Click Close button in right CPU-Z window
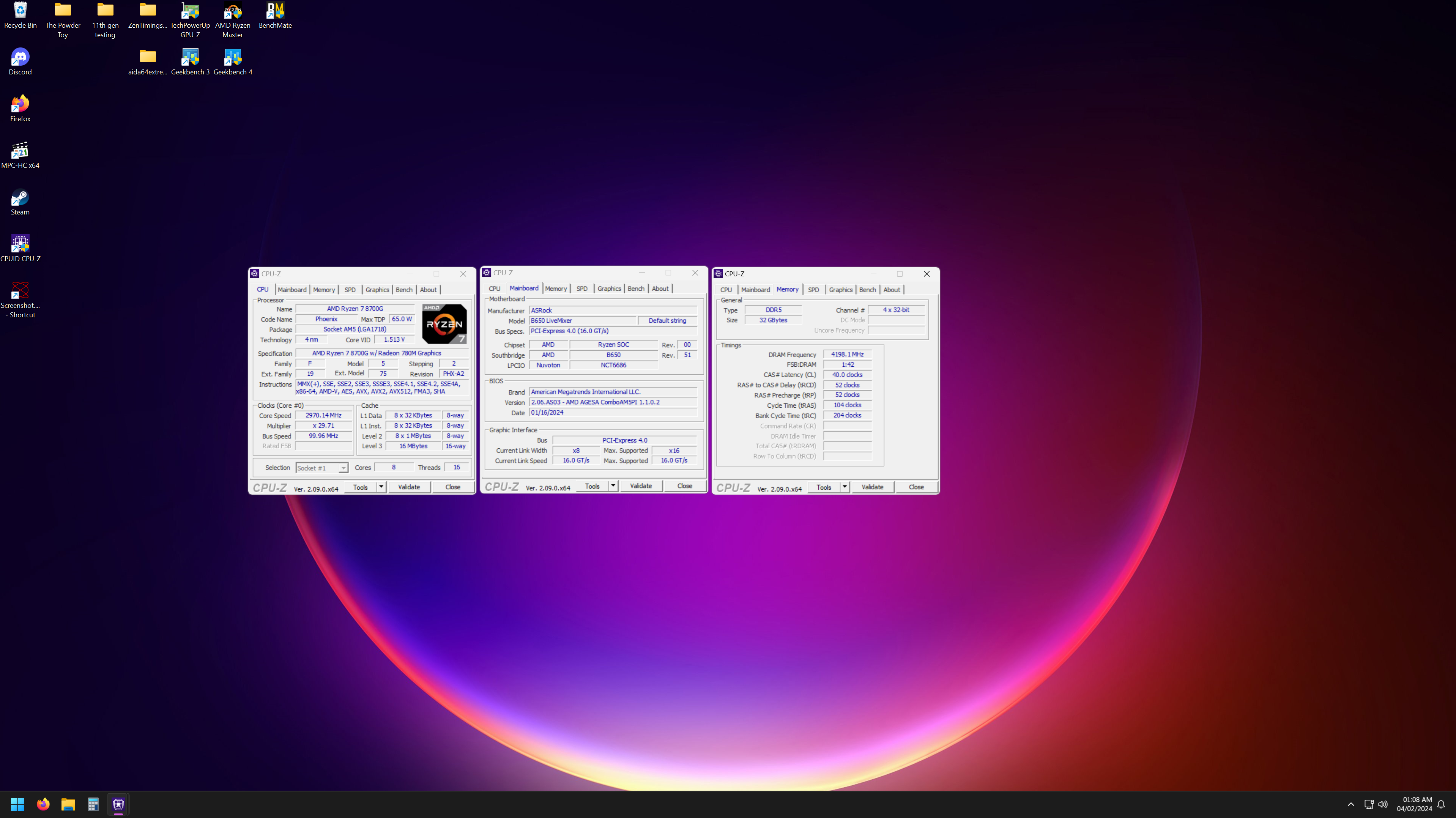 [x=916, y=487]
